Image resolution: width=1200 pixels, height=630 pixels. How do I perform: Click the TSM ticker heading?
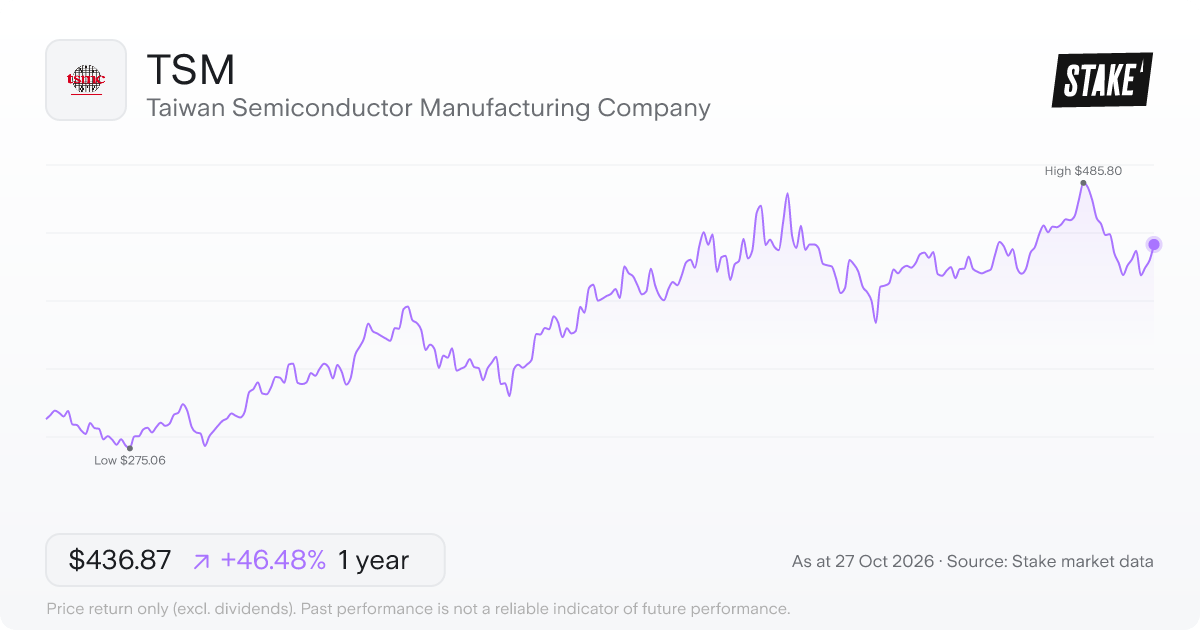coord(191,69)
